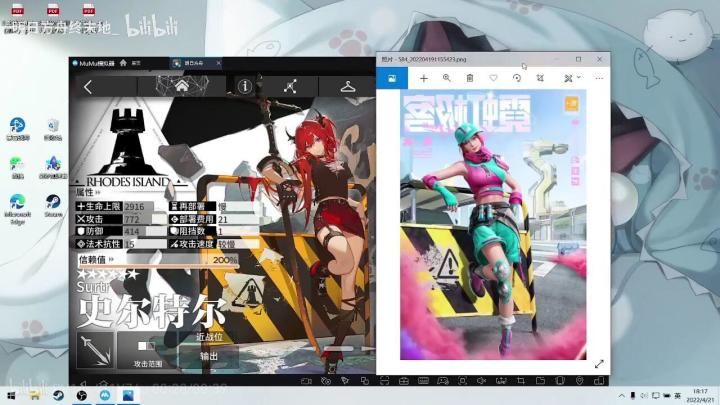Rotate the photo in Photos
Viewport: 720px width, 405px height.
pyautogui.click(x=517, y=78)
